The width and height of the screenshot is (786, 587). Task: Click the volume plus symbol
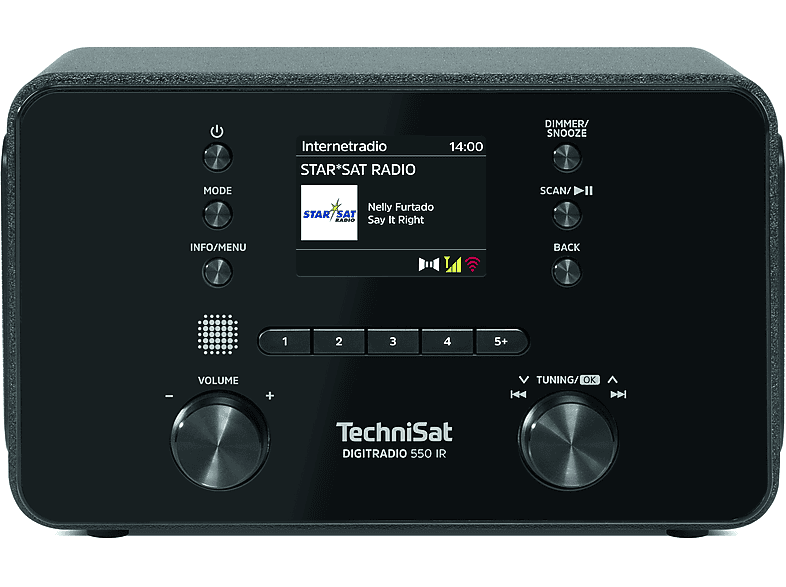[x=270, y=396]
